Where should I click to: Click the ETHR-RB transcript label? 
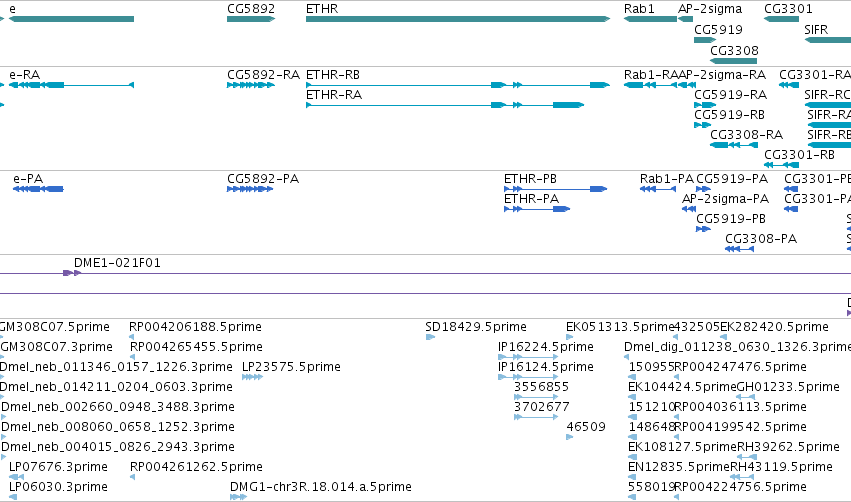[x=333, y=74]
